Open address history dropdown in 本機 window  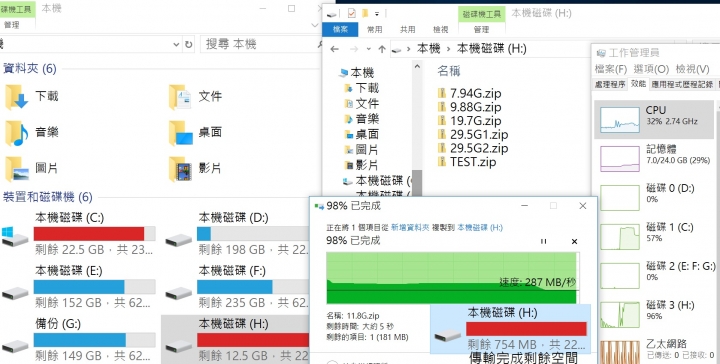click(x=176, y=45)
